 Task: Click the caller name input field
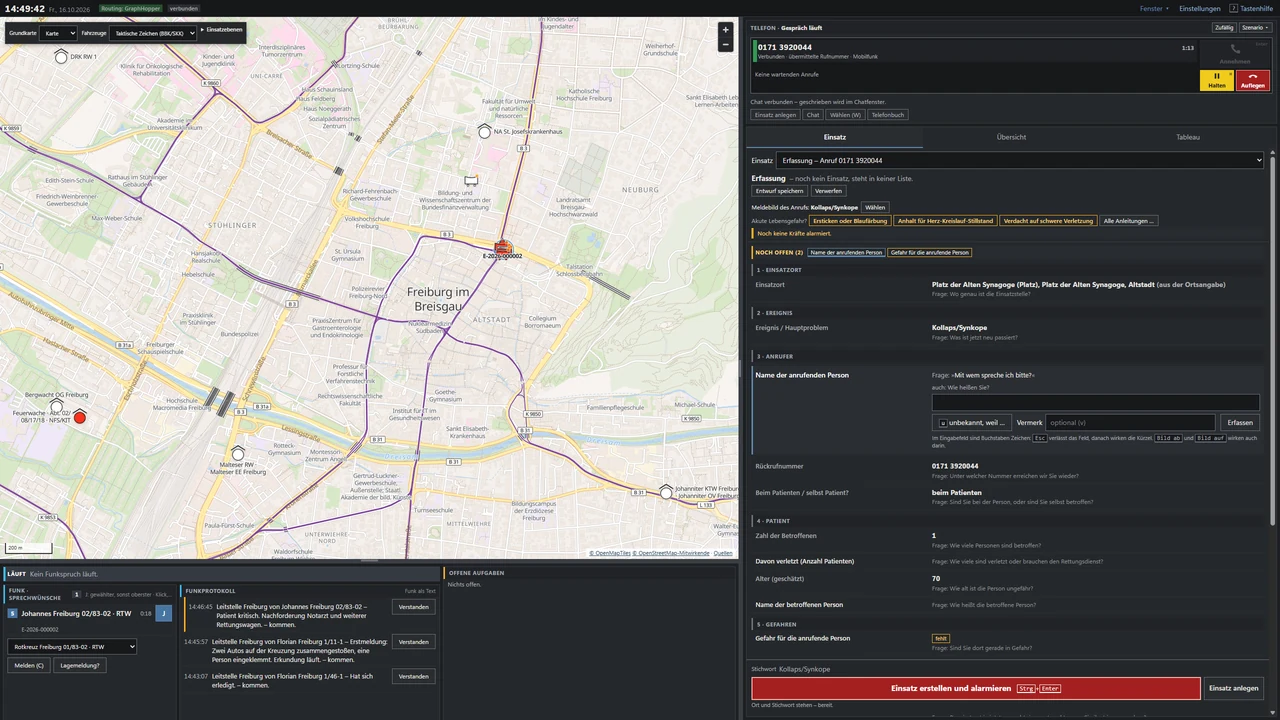1095,402
